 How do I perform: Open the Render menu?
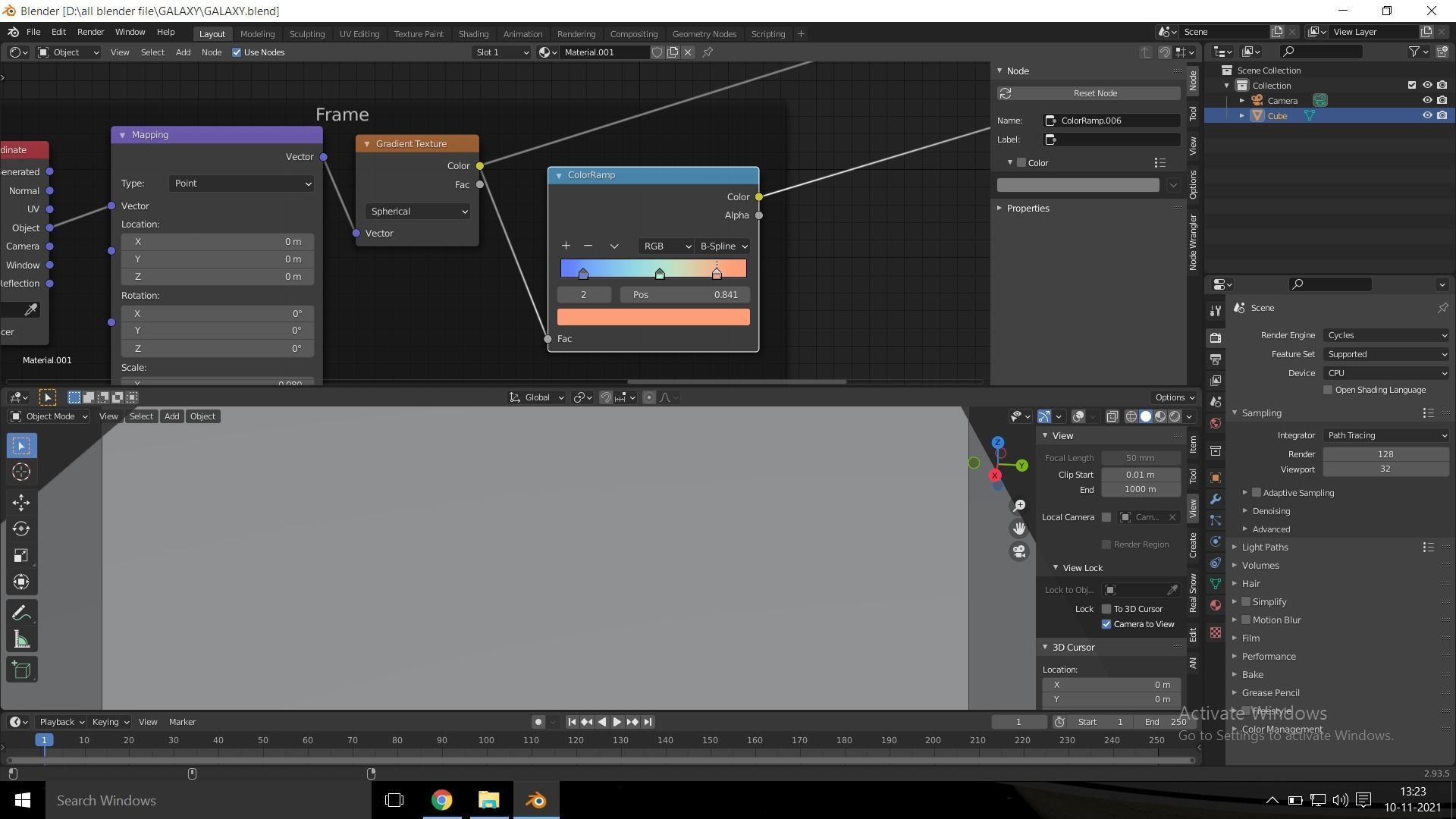pyautogui.click(x=90, y=32)
